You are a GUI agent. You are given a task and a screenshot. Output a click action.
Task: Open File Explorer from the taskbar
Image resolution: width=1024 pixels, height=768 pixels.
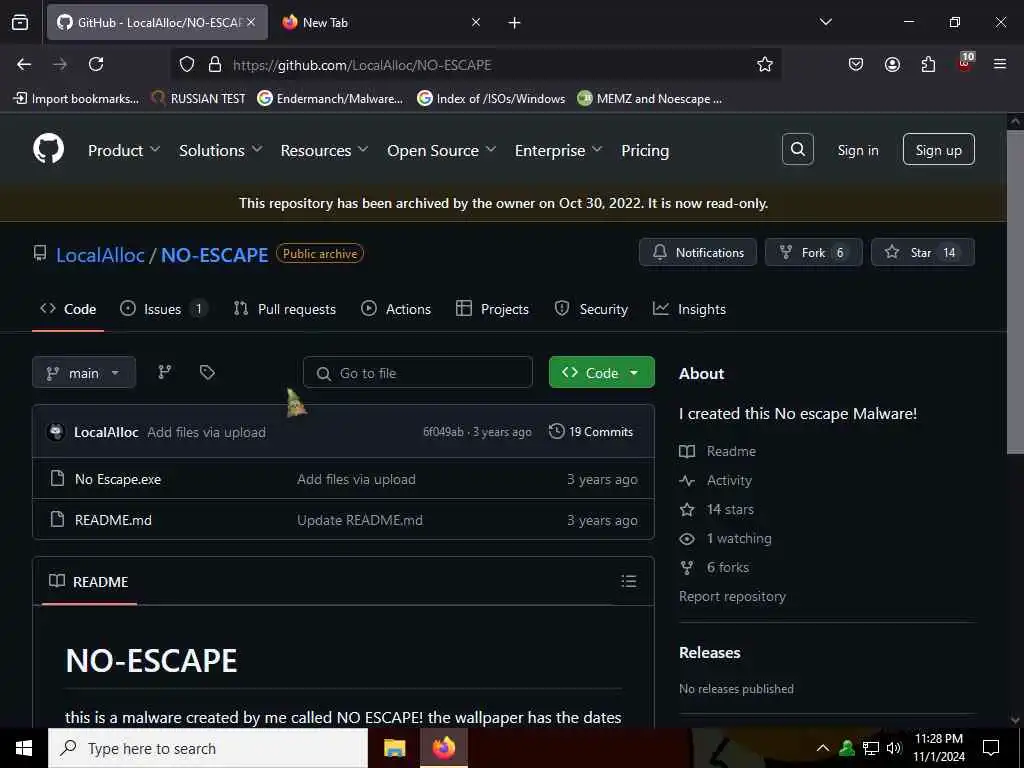[394, 748]
